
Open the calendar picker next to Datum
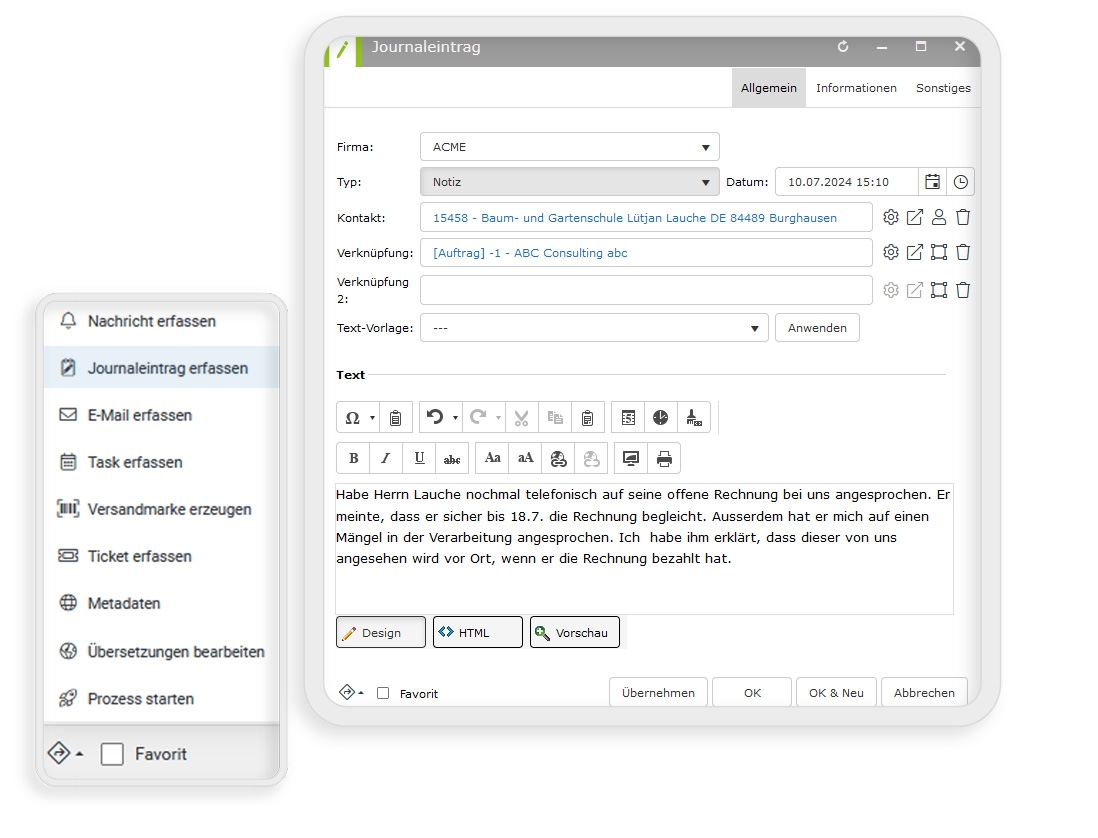tap(933, 181)
